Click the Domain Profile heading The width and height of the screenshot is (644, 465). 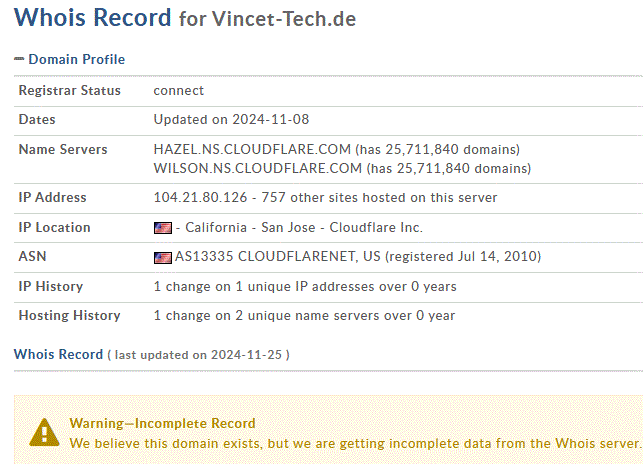click(76, 59)
